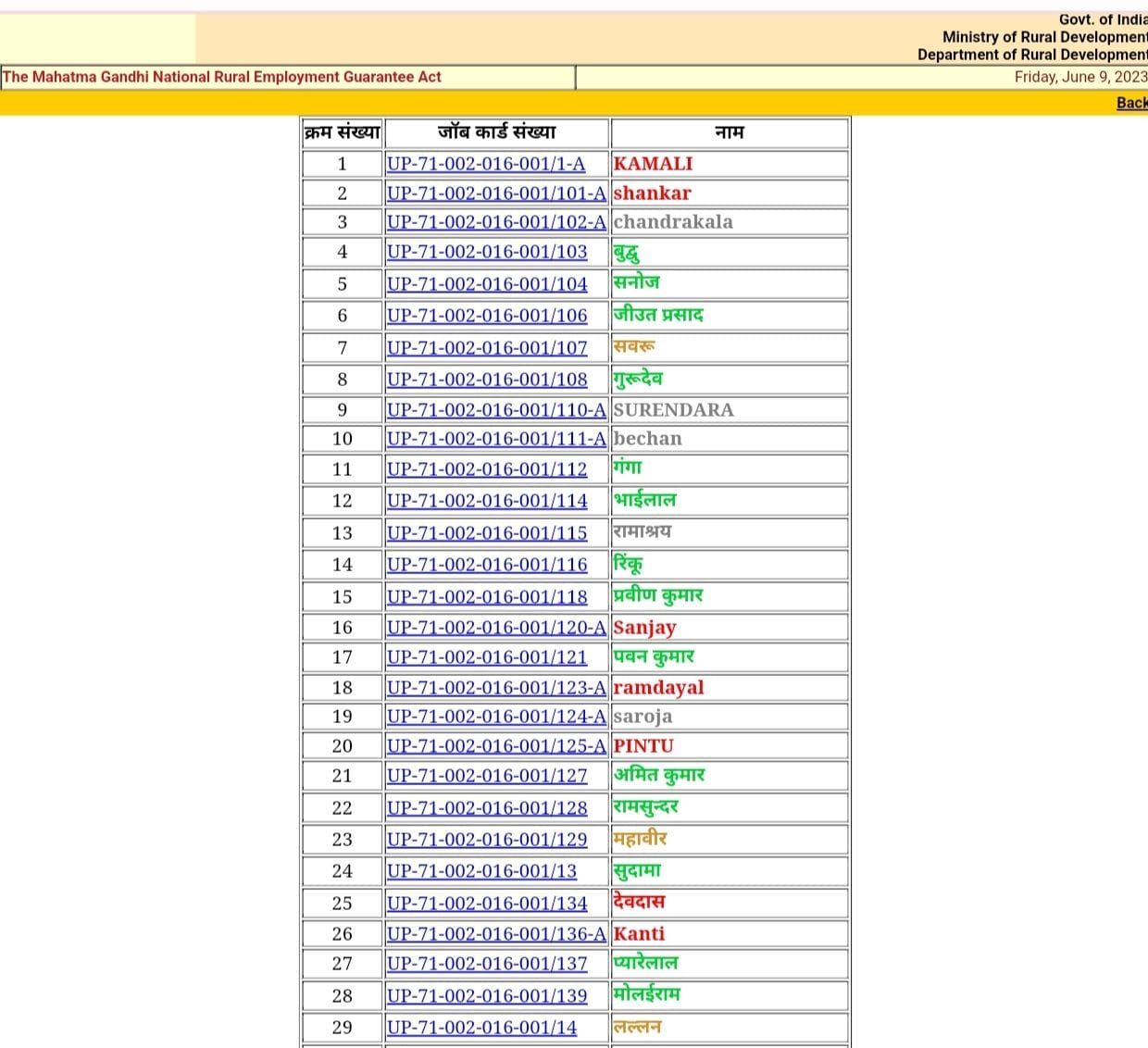
Task: Click the job card link for भाईलाल
Action: point(487,501)
